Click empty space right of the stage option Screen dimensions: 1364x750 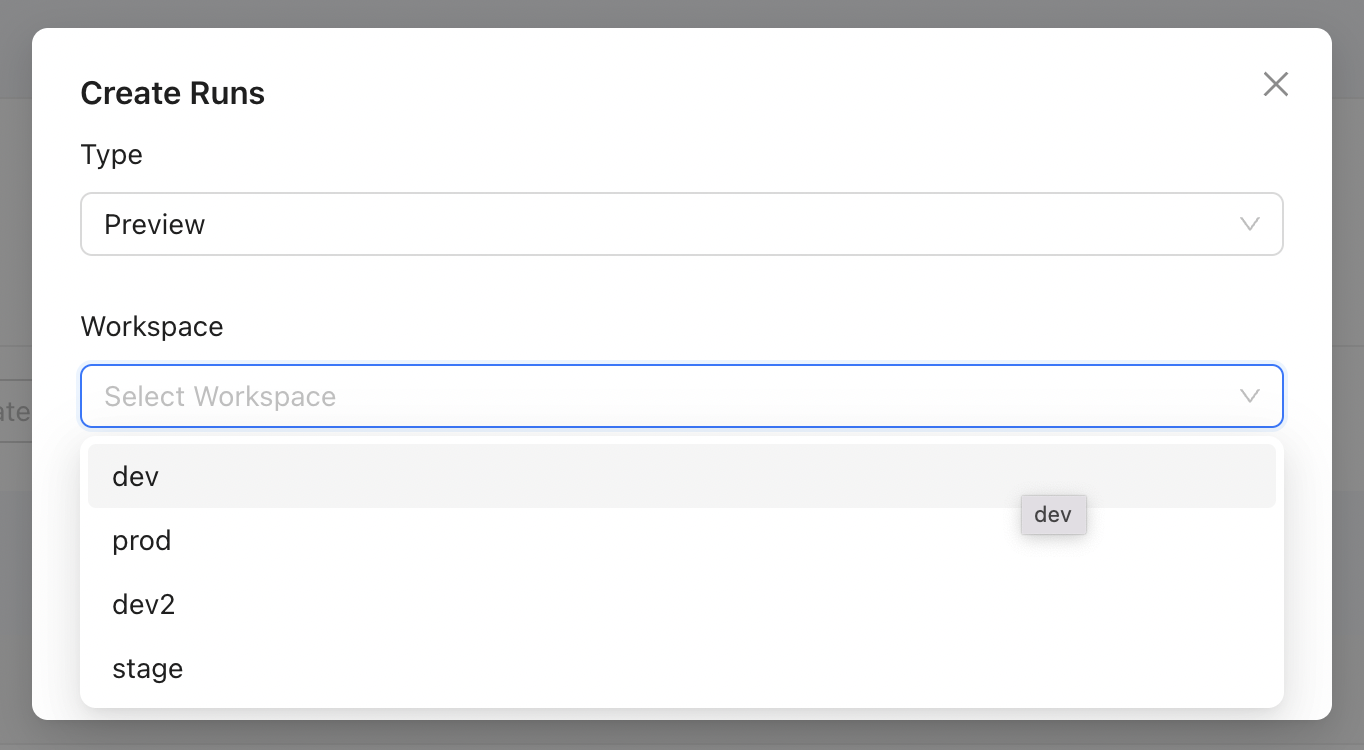[700, 668]
